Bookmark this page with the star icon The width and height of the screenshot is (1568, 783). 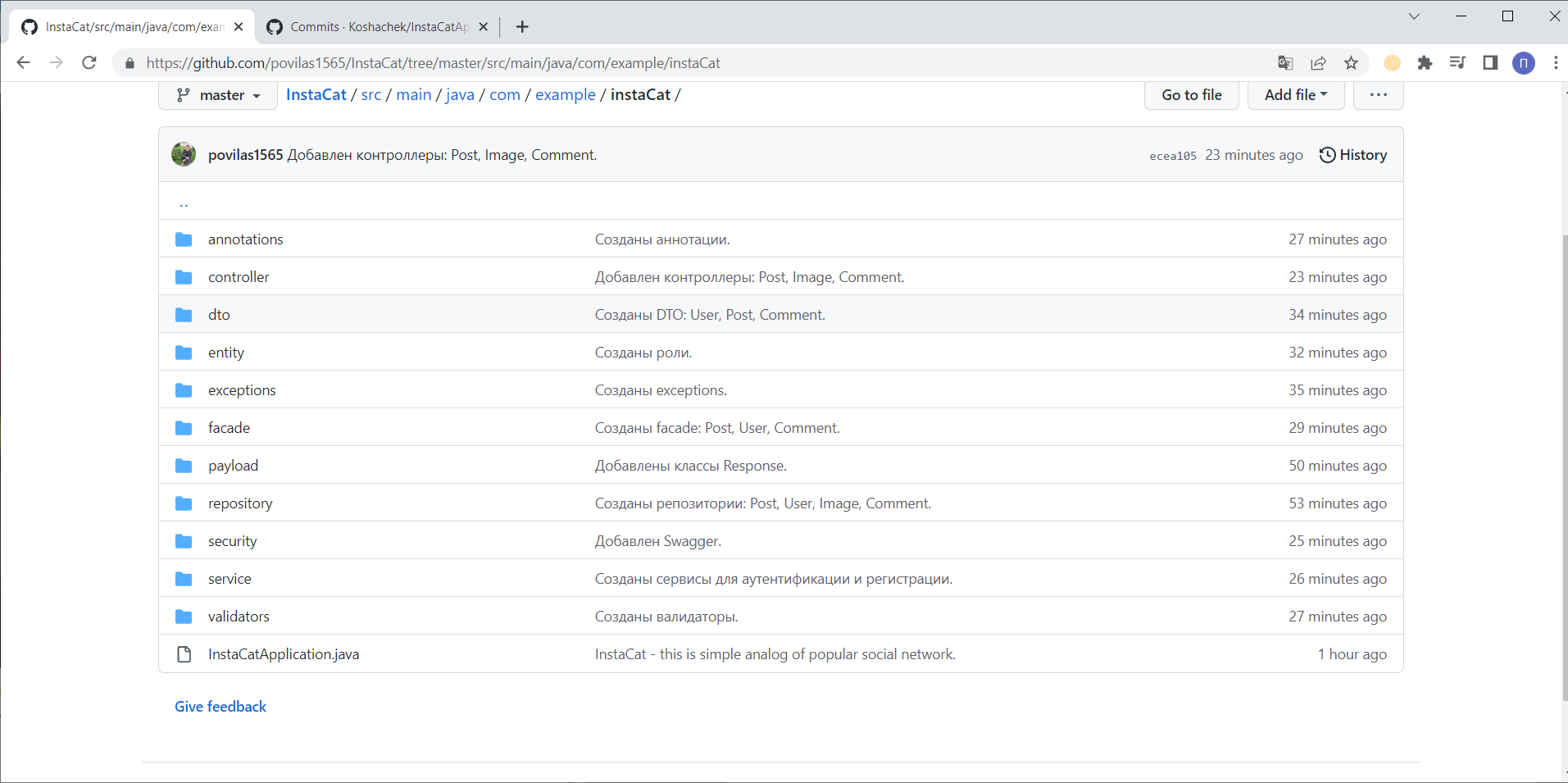[1352, 63]
